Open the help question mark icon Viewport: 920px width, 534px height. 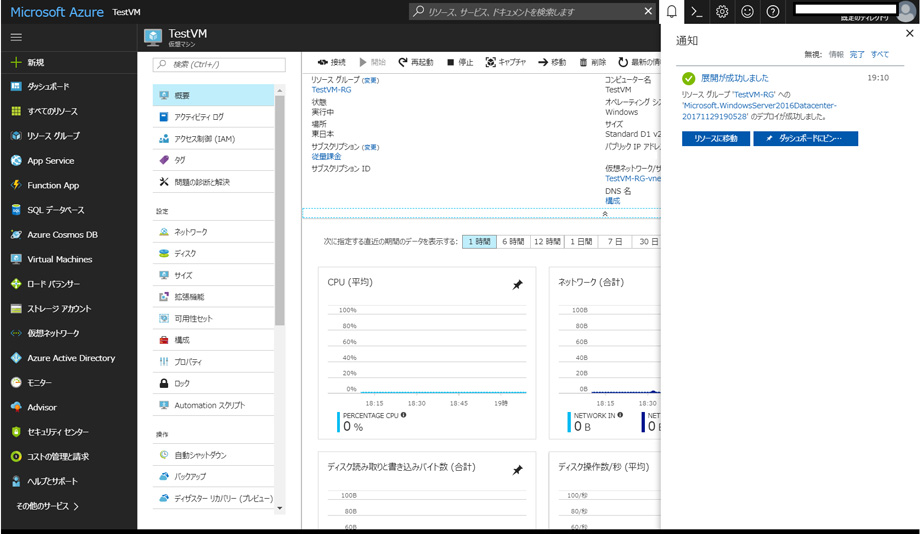click(x=773, y=12)
